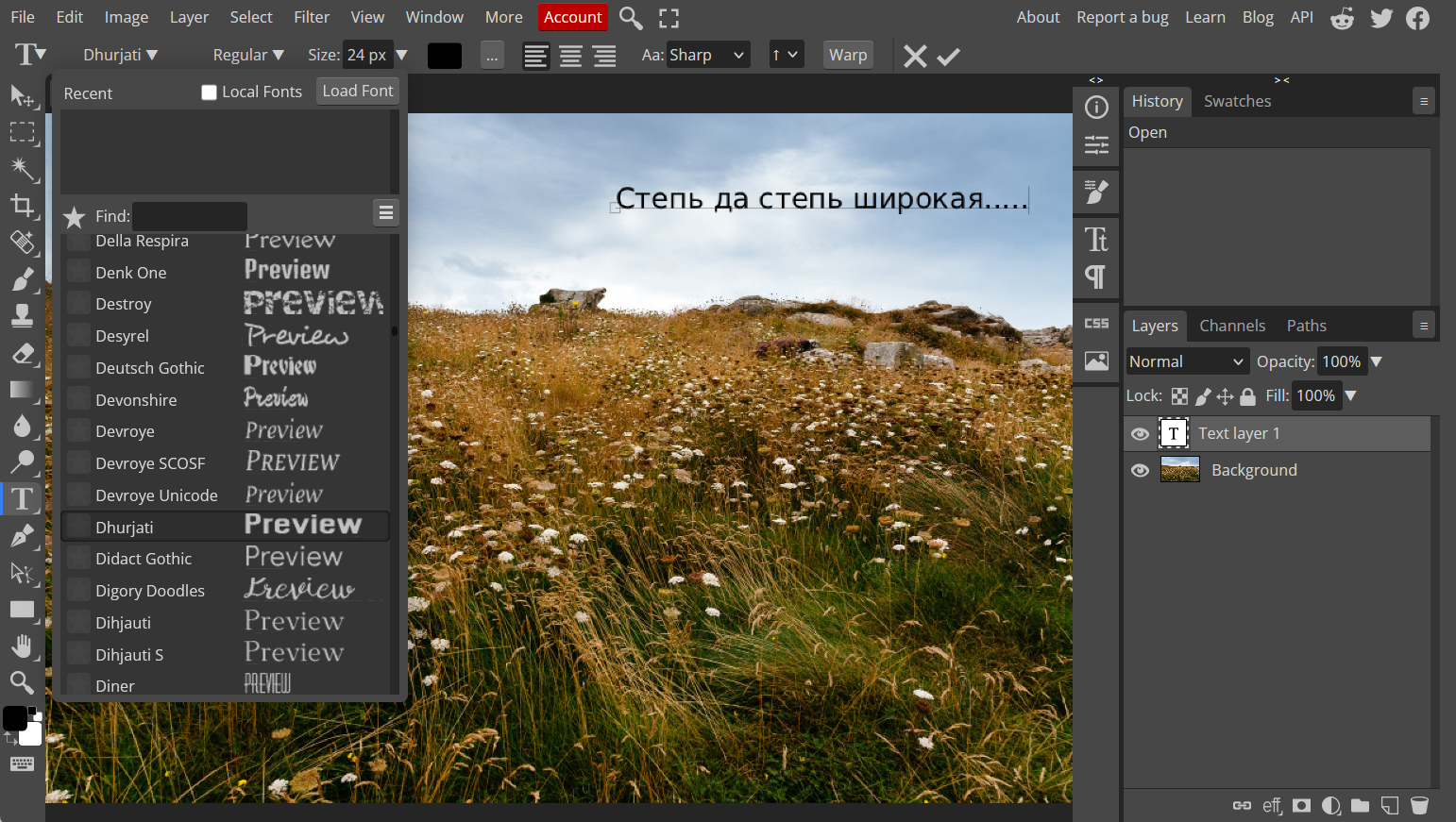Select the Crop tool
Screen dimensions: 1456x822
coord(22,205)
